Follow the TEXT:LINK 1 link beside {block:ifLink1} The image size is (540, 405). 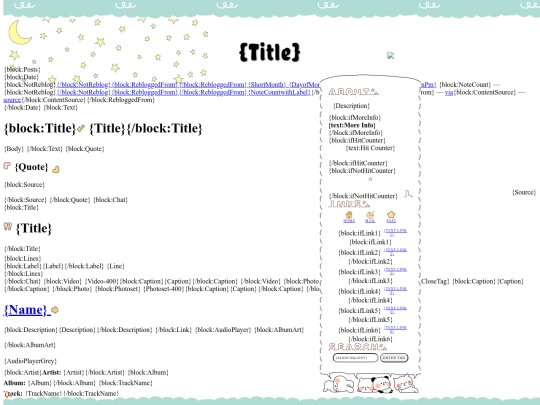pyautogui.click(x=395, y=232)
